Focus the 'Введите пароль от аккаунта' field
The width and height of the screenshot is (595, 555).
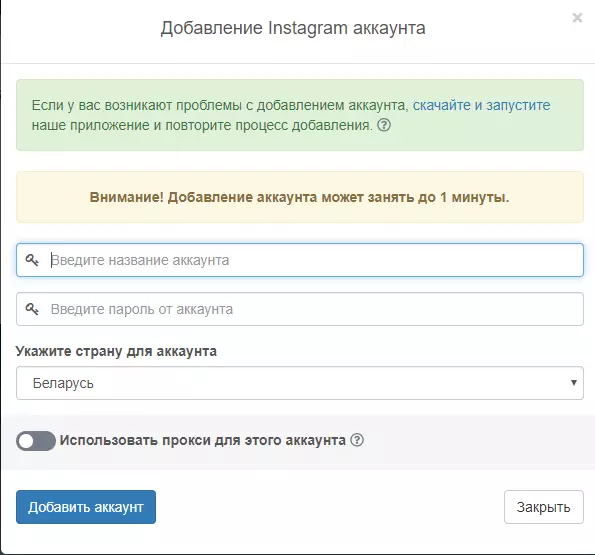point(300,309)
